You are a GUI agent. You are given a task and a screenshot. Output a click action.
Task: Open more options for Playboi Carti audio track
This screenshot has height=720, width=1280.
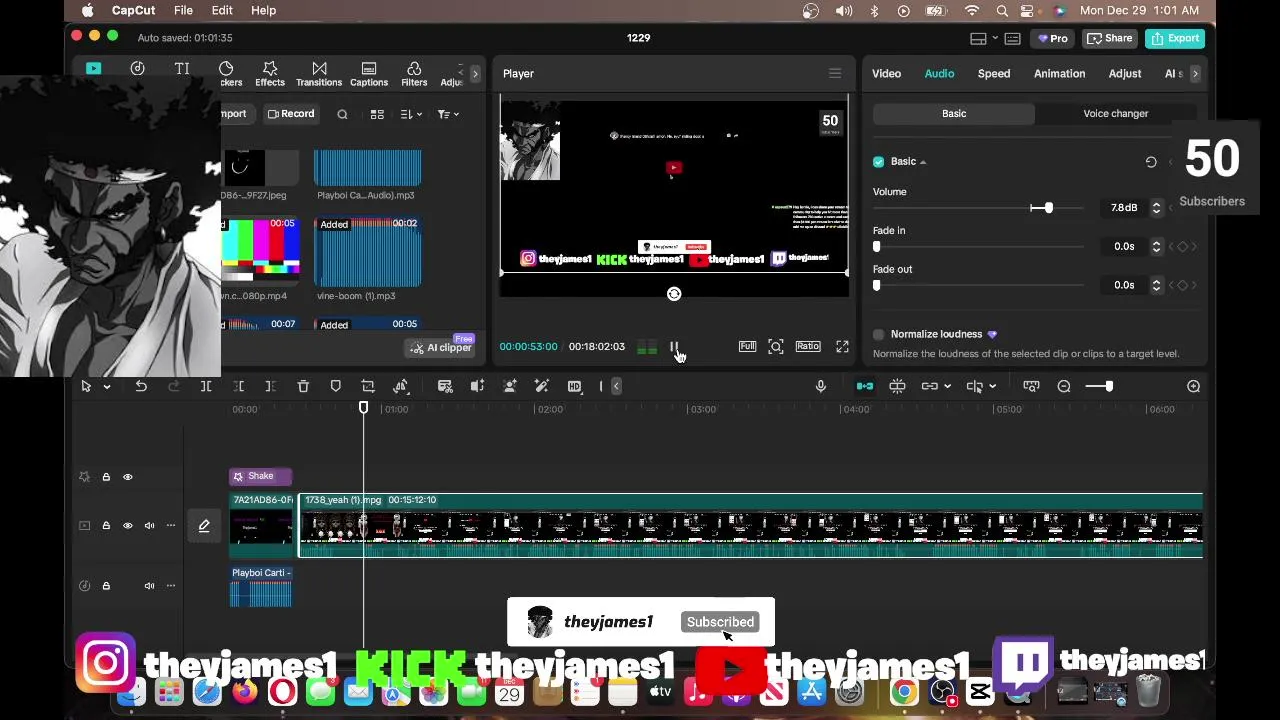(171, 586)
